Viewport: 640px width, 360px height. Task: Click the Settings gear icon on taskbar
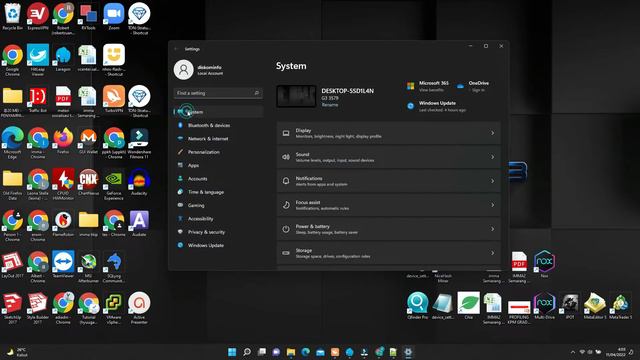[408, 352]
